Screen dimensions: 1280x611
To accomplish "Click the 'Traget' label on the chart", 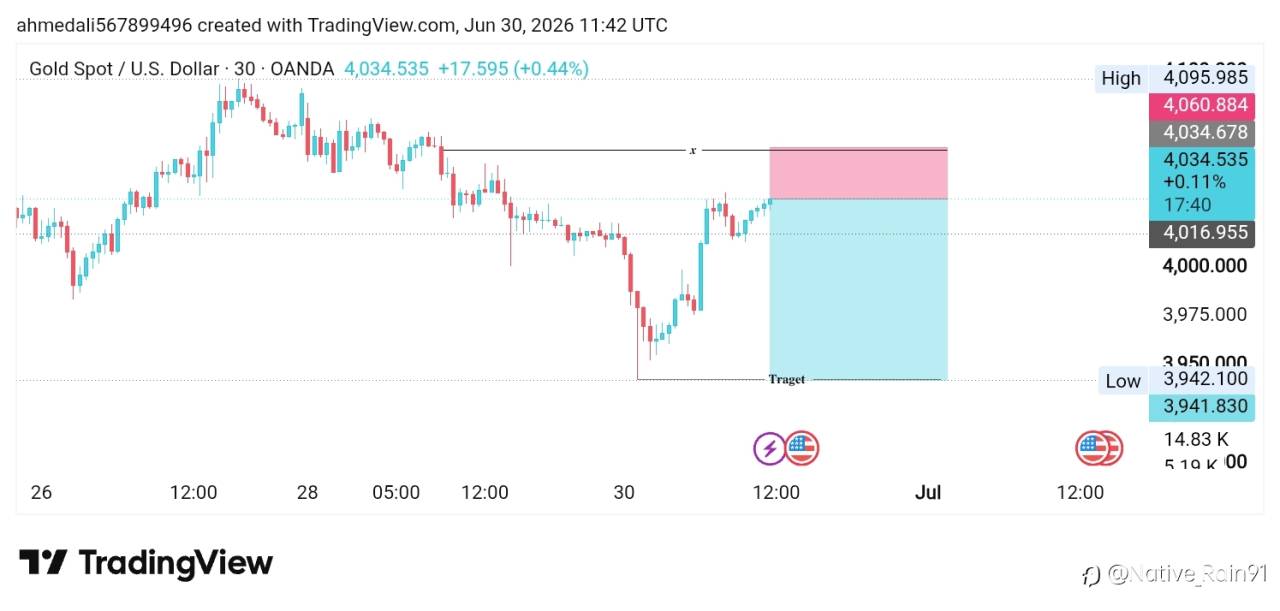I will (x=787, y=379).
